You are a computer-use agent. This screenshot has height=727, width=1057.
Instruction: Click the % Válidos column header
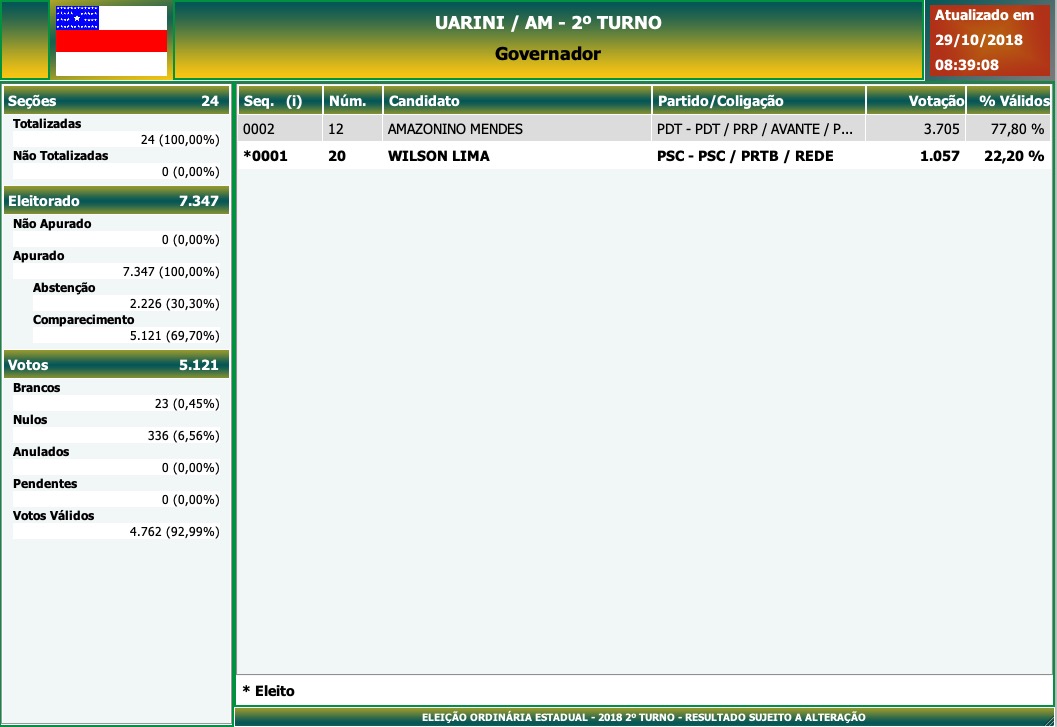(1010, 101)
